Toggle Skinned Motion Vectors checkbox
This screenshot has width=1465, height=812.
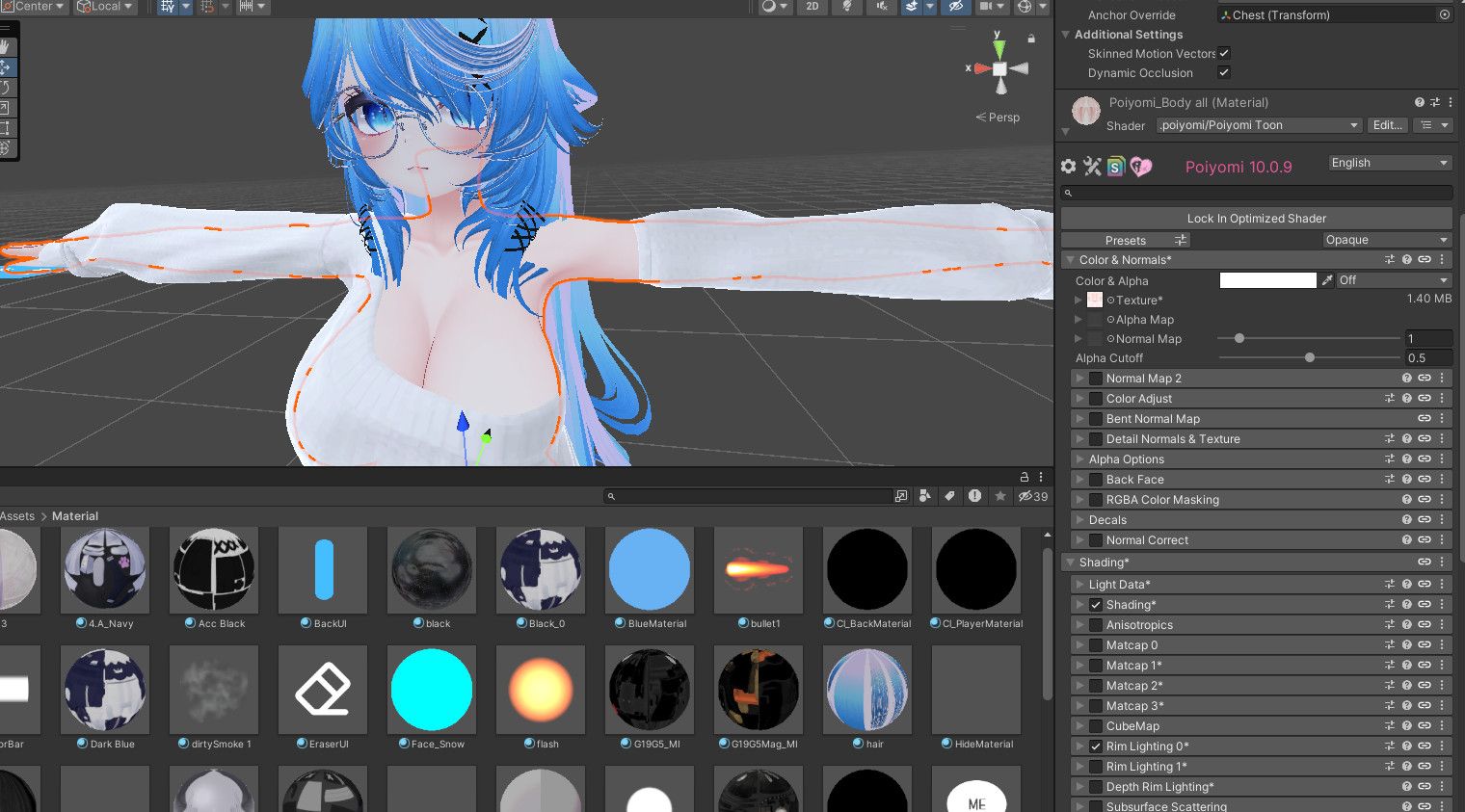[x=1224, y=54]
